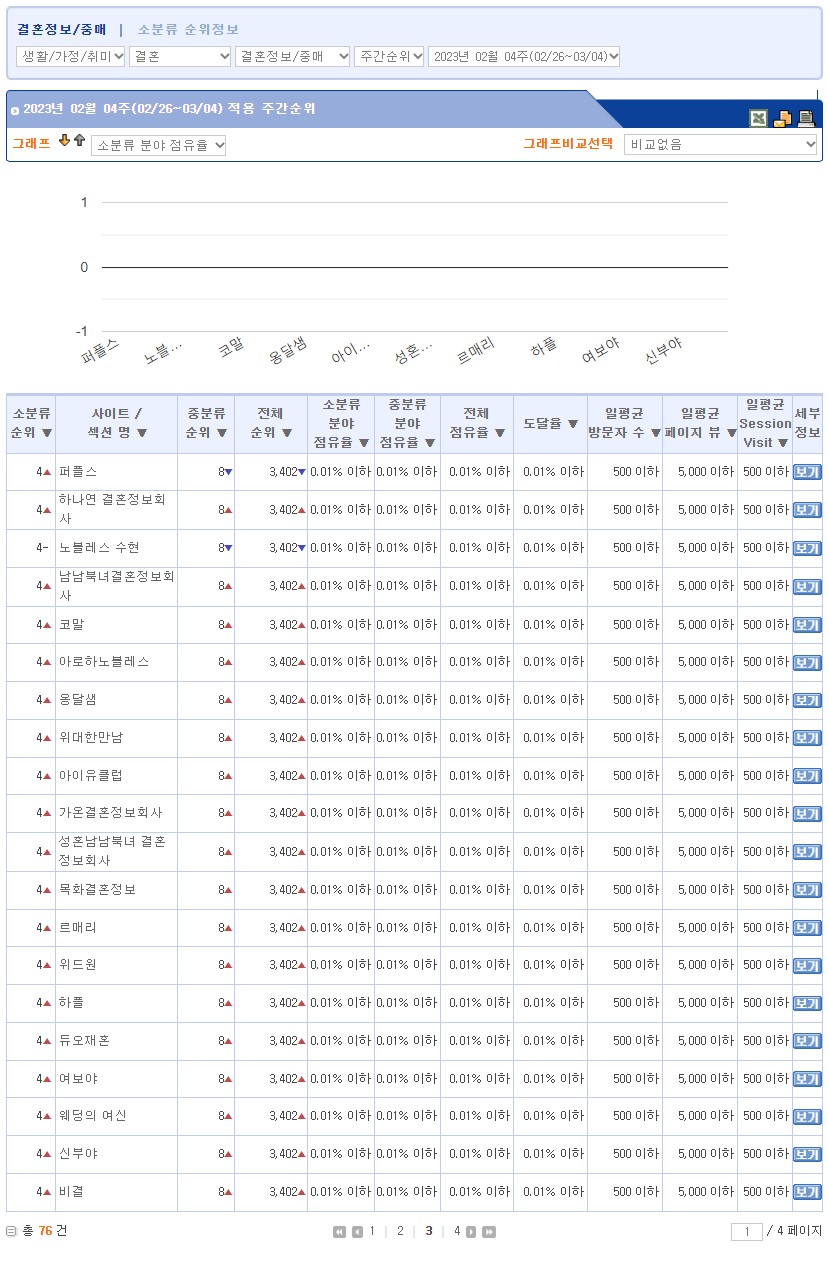Go to the next results page
The width and height of the screenshot is (828, 1265).
(471, 1232)
